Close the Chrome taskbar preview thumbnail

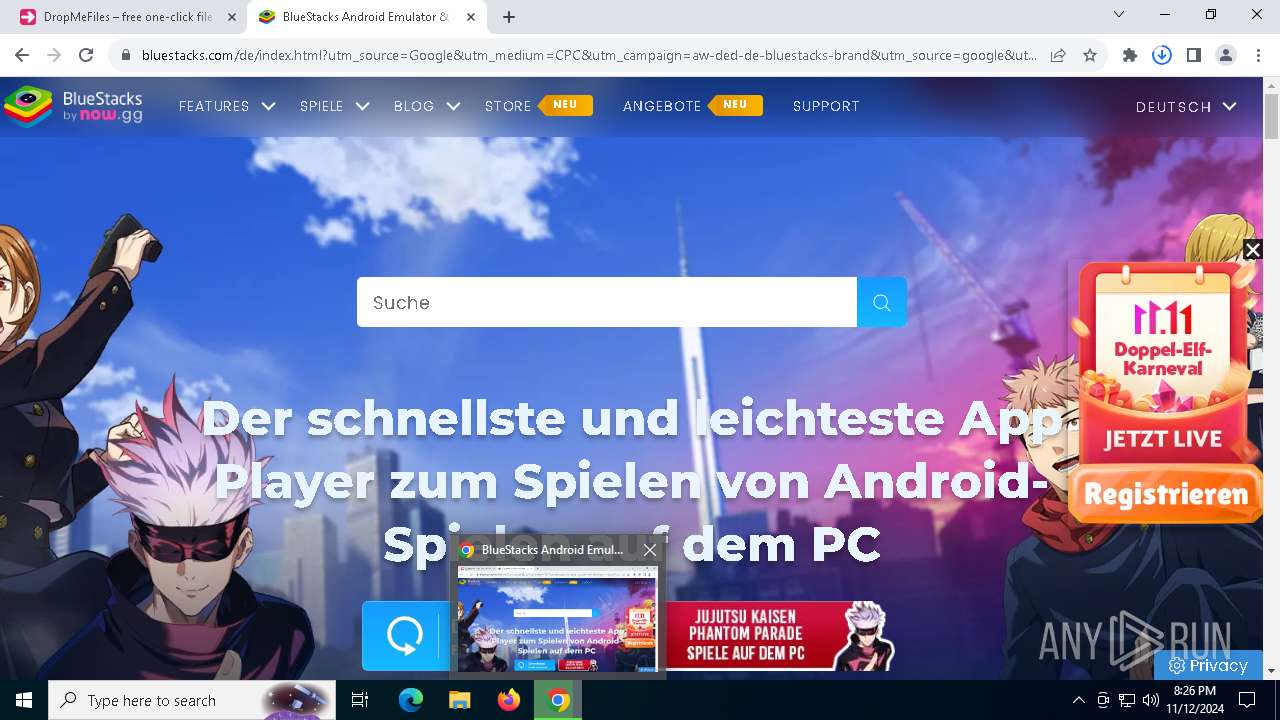(x=650, y=549)
